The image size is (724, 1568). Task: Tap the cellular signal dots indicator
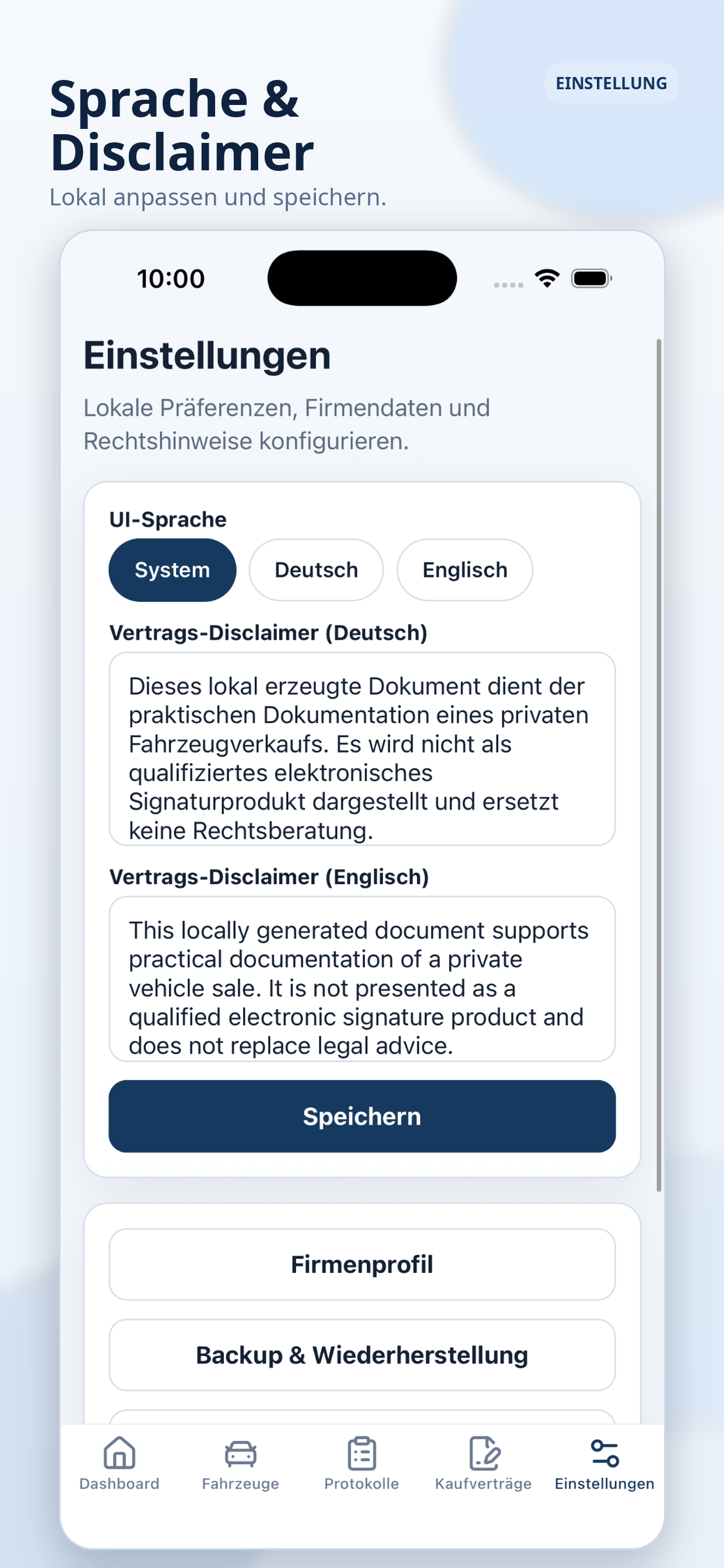[x=509, y=284]
